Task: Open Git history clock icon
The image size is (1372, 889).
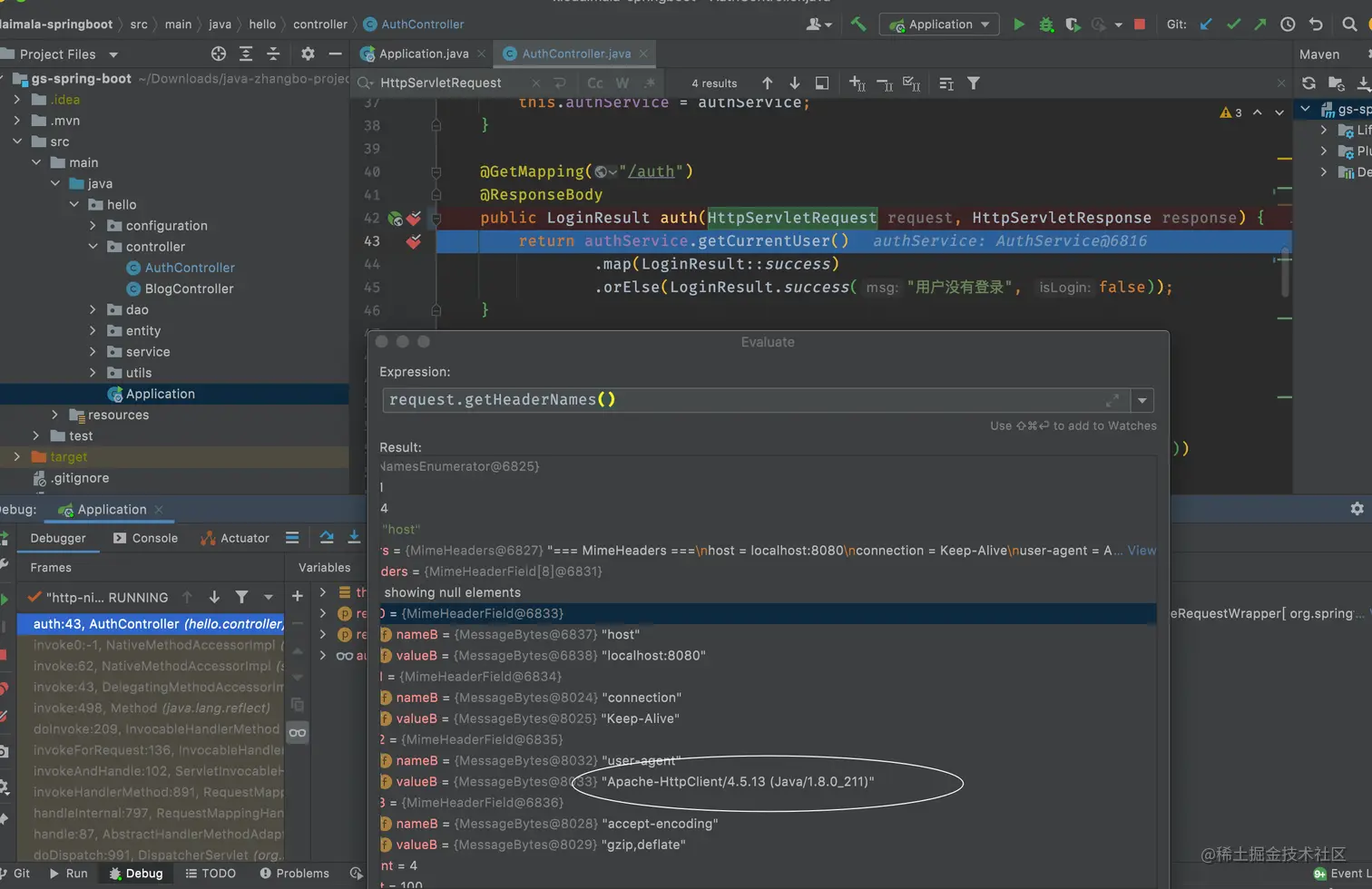Action: point(1288,24)
